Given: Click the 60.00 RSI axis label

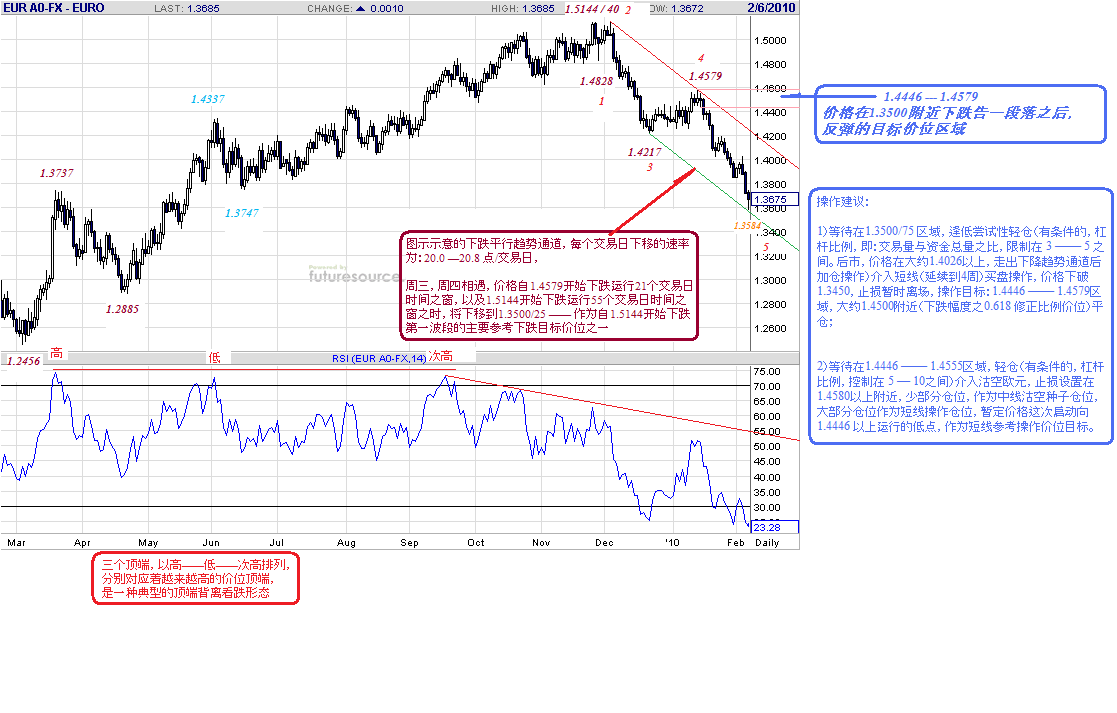Looking at the screenshot, I should [x=767, y=417].
